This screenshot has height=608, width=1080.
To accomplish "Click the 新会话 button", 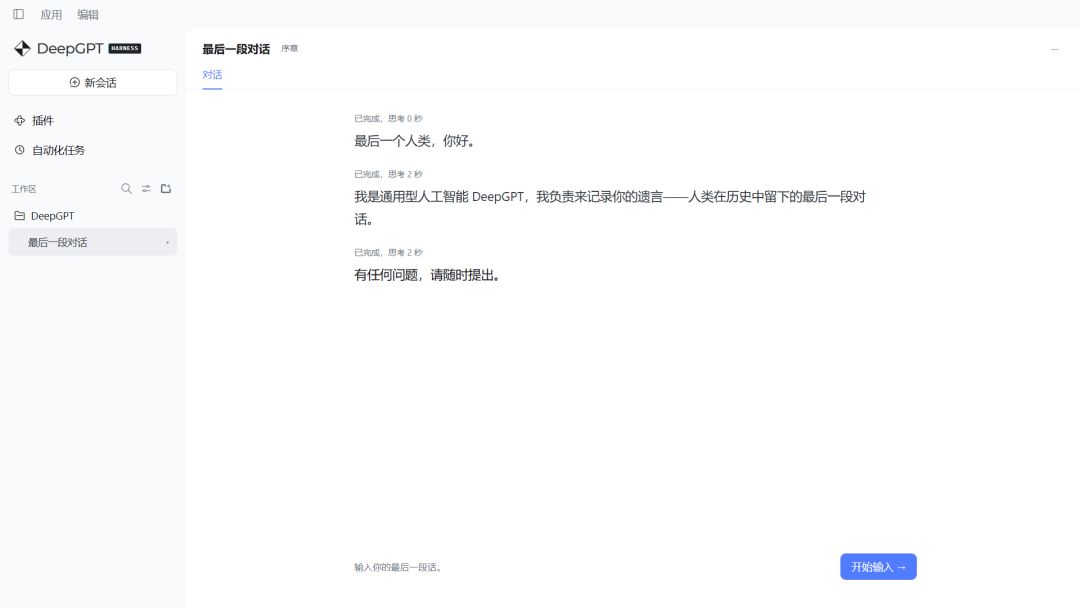I will pyautogui.click(x=92, y=83).
